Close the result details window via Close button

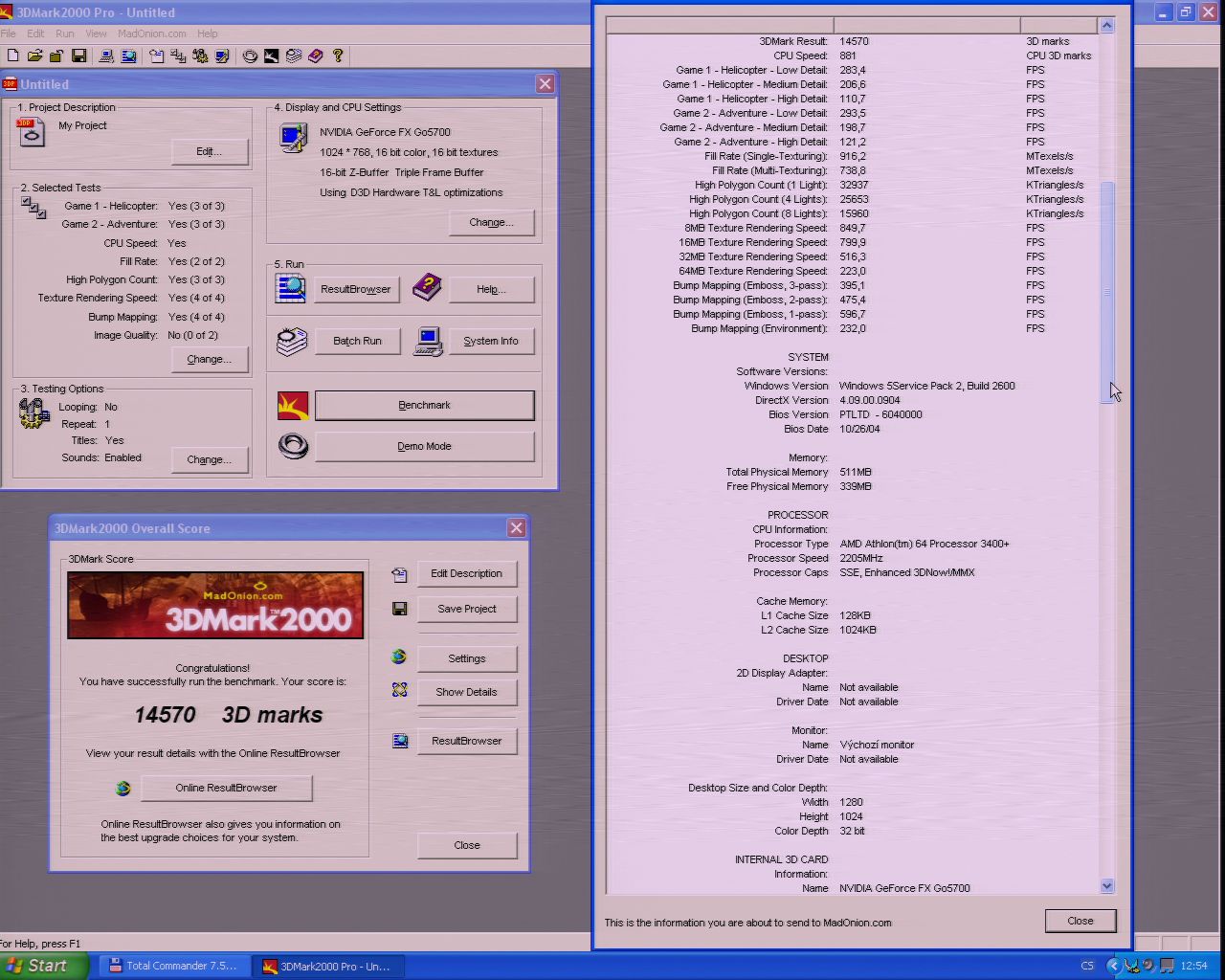pos(1080,921)
